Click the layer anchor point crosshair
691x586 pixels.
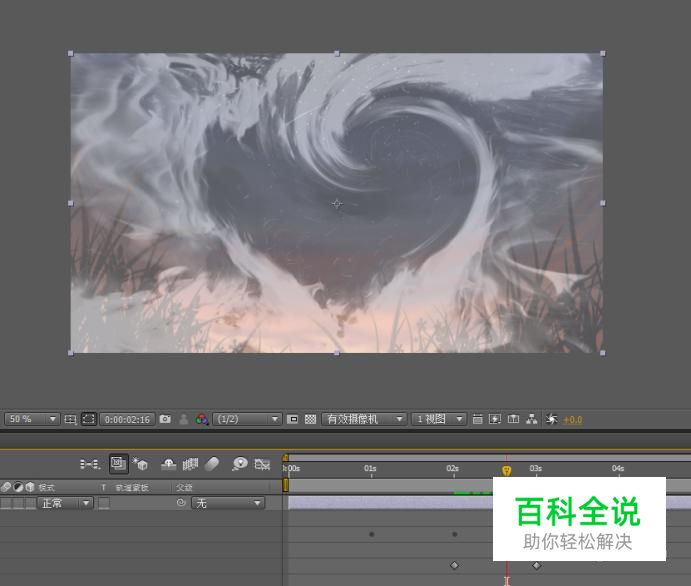[x=337, y=204]
